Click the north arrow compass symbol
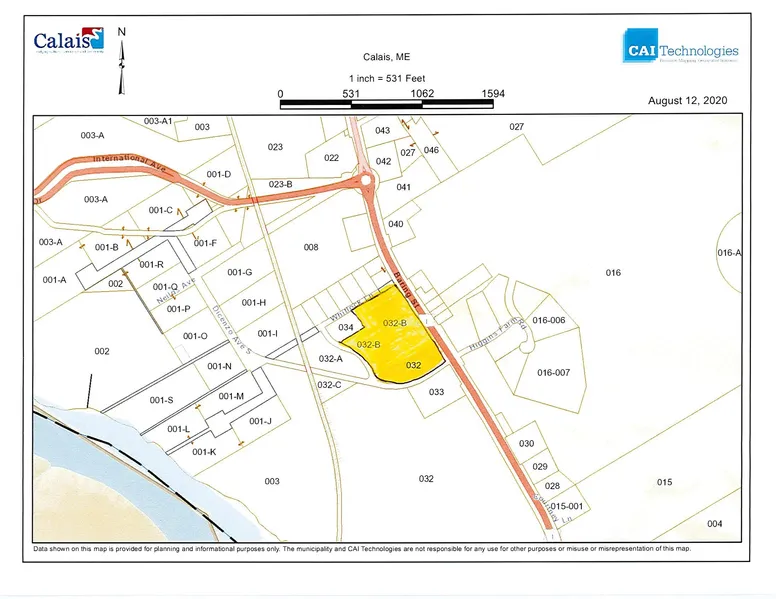This screenshot has height=599, width=776. coord(122,60)
